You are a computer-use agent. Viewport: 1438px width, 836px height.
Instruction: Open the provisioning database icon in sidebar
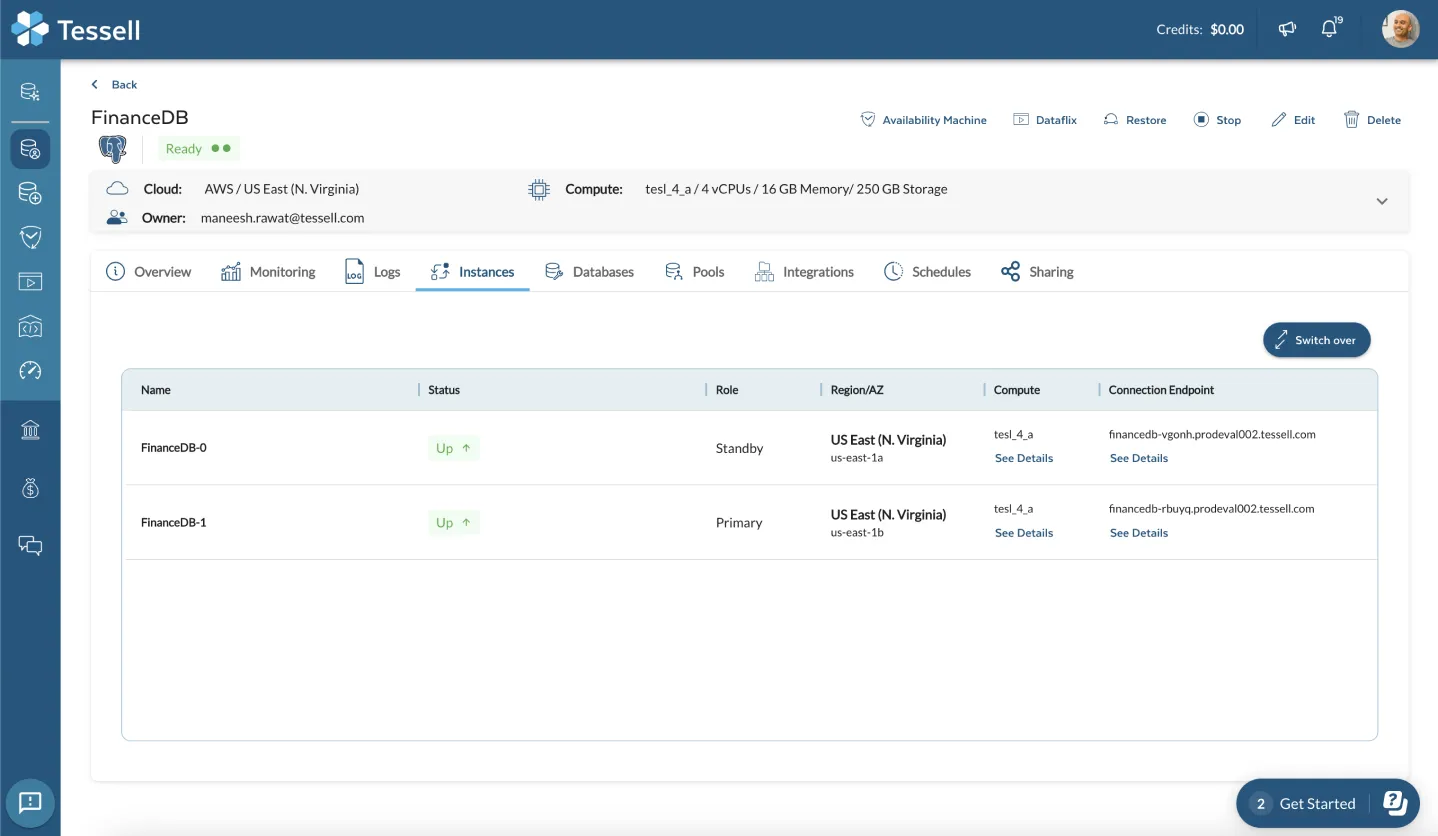(x=30, y=192)
